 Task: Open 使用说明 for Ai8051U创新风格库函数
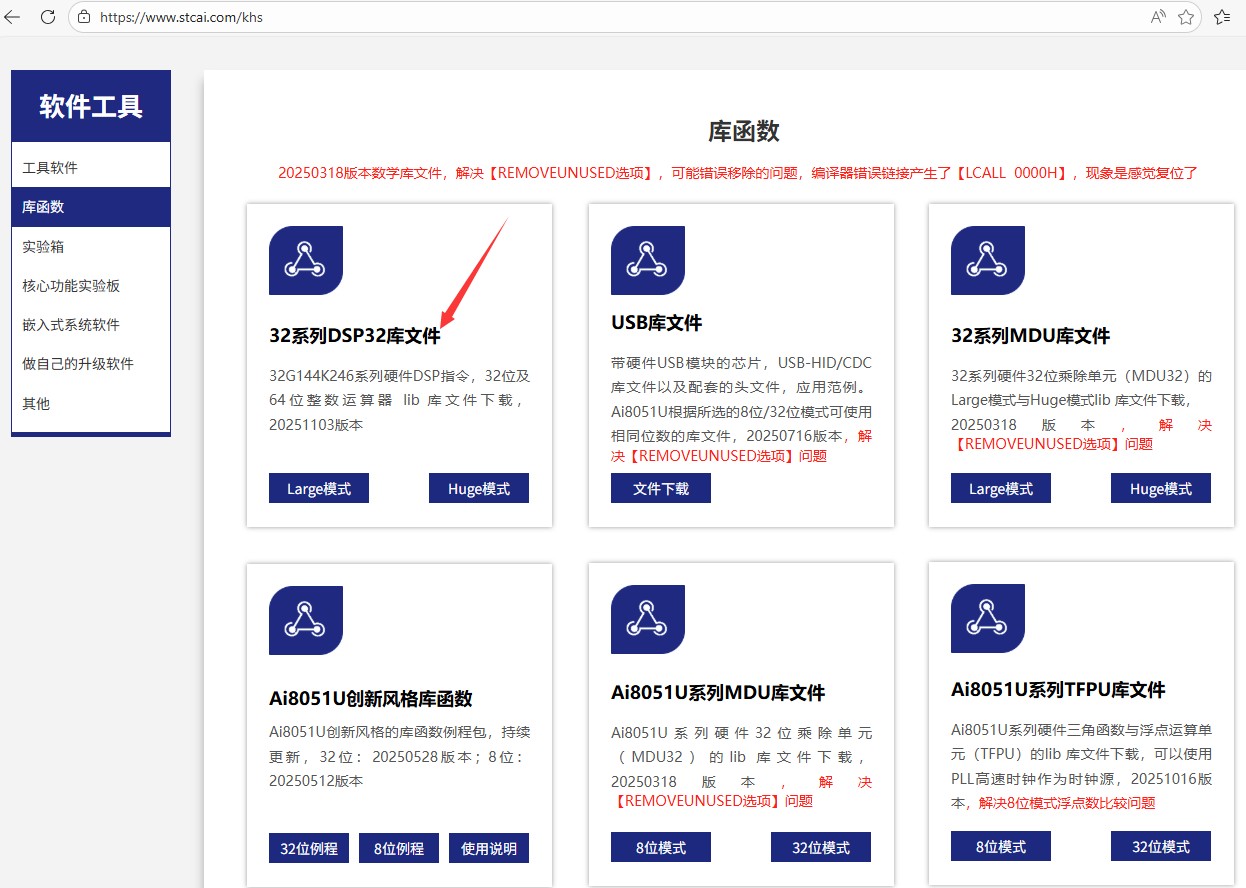click(489, 847)
